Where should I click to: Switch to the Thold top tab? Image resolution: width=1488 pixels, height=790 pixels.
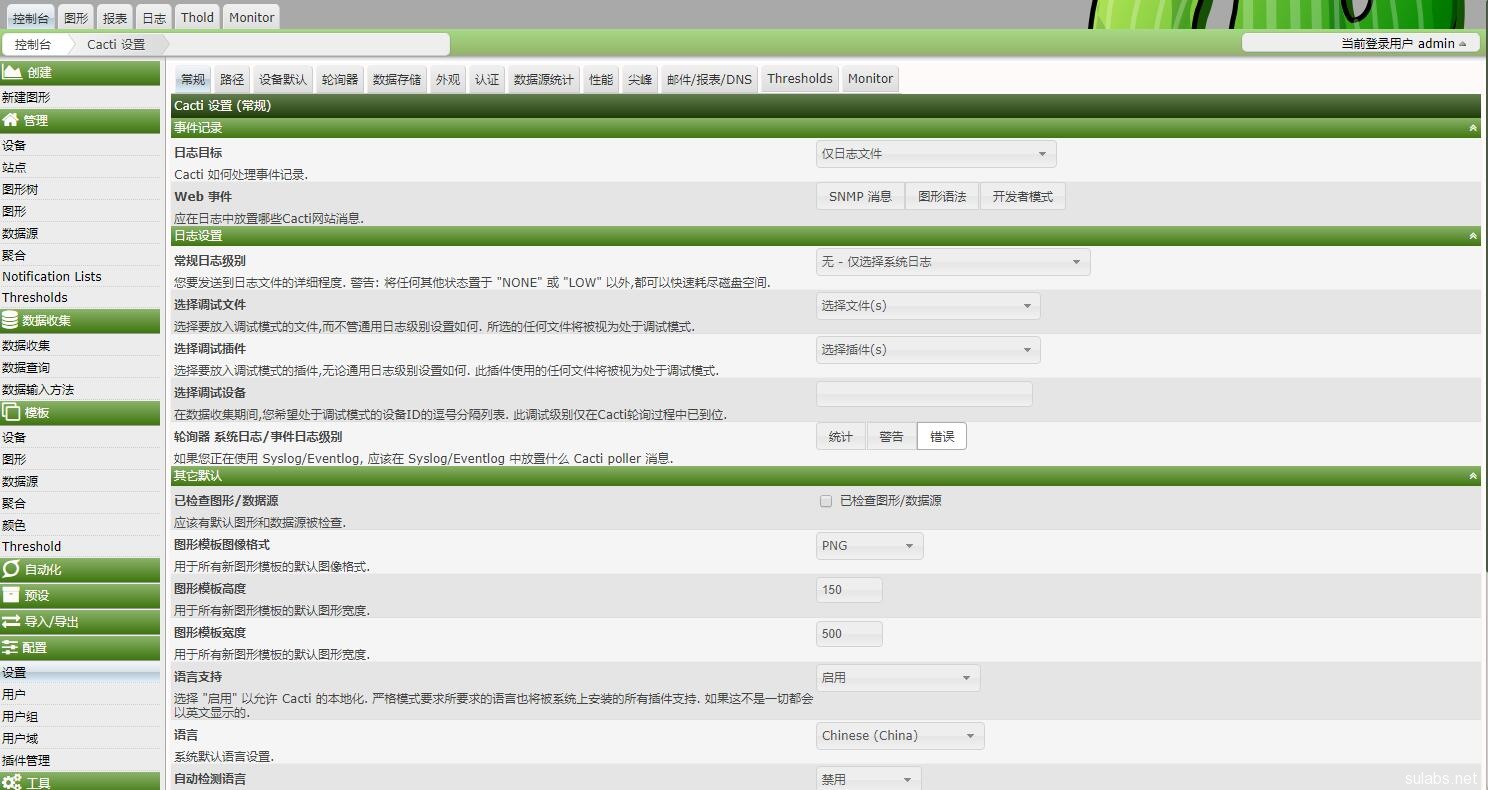[197, 18]
